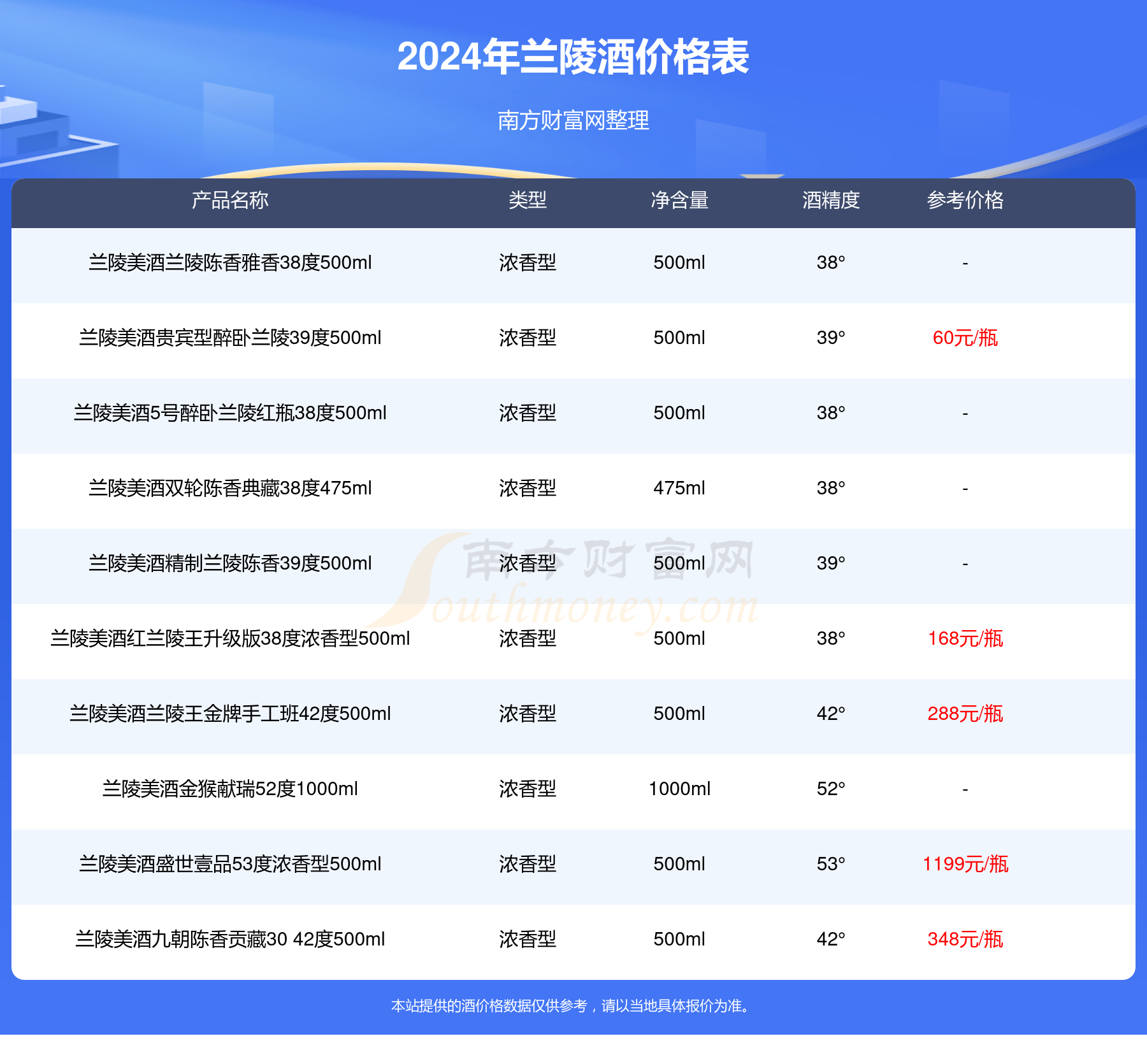Click the 60元/瓶 price
Screen dimensions: 1147x1064
point(965,338)
